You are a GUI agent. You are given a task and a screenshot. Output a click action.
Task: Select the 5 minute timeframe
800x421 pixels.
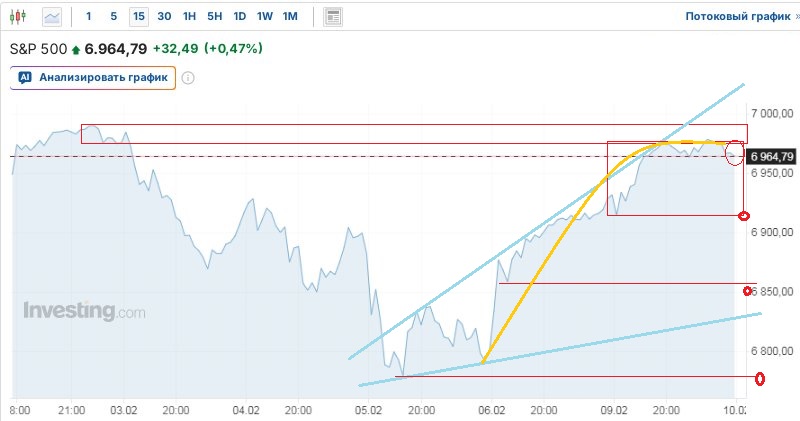click(x=113, y=17)
